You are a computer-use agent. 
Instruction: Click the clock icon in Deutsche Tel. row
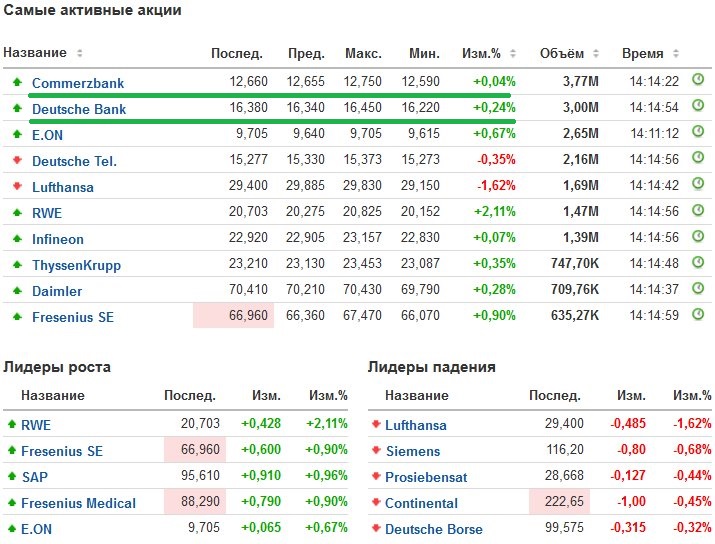pos(698,157)
